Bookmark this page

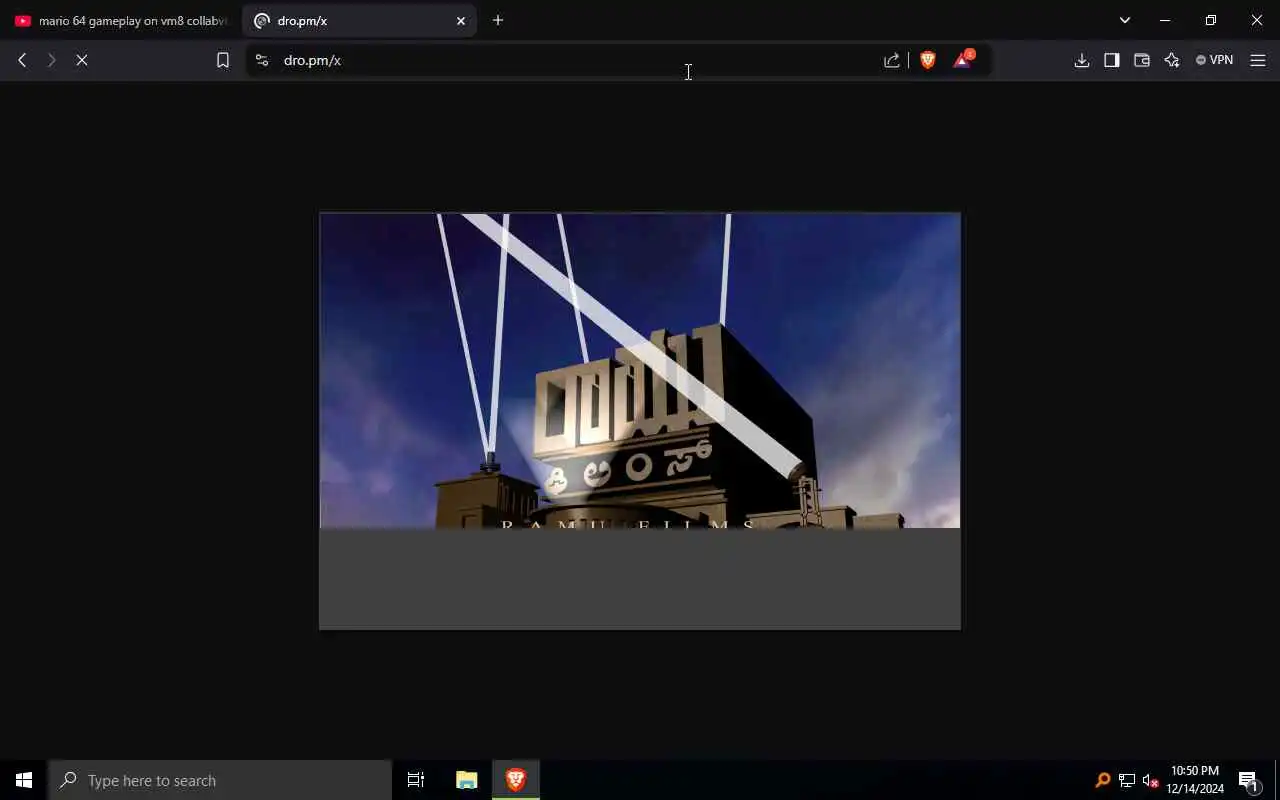click(x=223, y=60)
